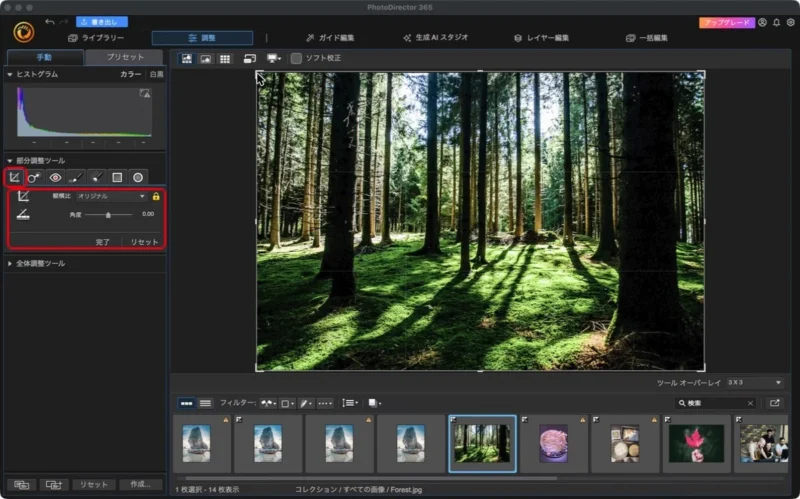This screenshot has width=800, height=499.
Task: Click the undo arrow icon
Action: (49, 22)
